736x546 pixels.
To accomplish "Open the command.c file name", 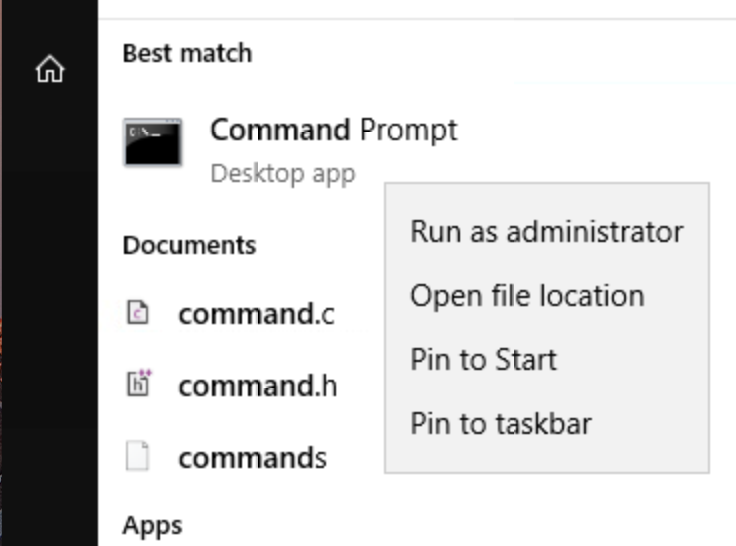I will [256, 314].
